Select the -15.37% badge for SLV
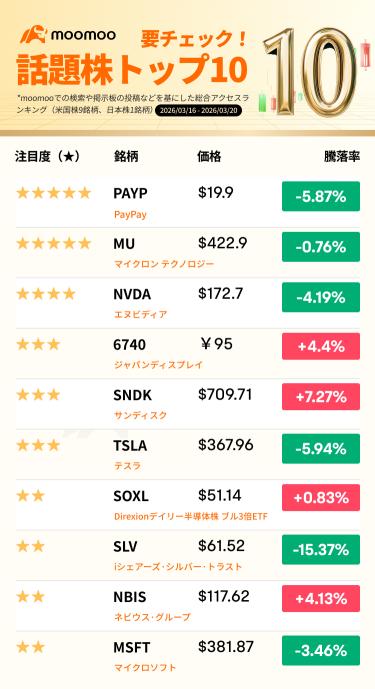The height and width of the screenshot is (689, 375). tap(321, 549)
